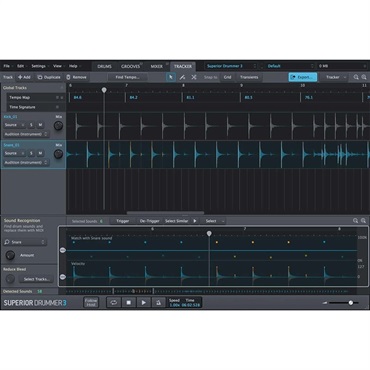Switch to the Grooves tab
Screen dimensions: 370x370
131,66
